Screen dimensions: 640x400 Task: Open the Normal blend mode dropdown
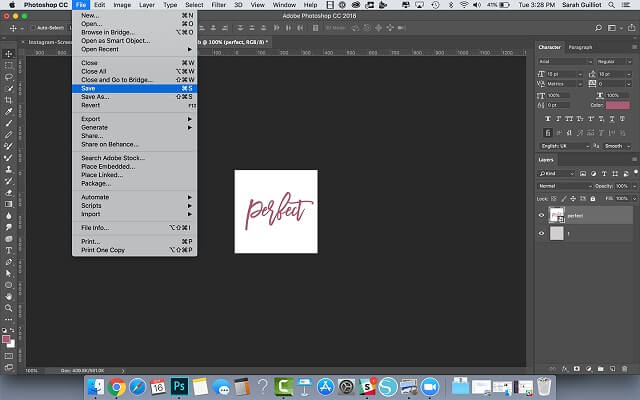564,186
